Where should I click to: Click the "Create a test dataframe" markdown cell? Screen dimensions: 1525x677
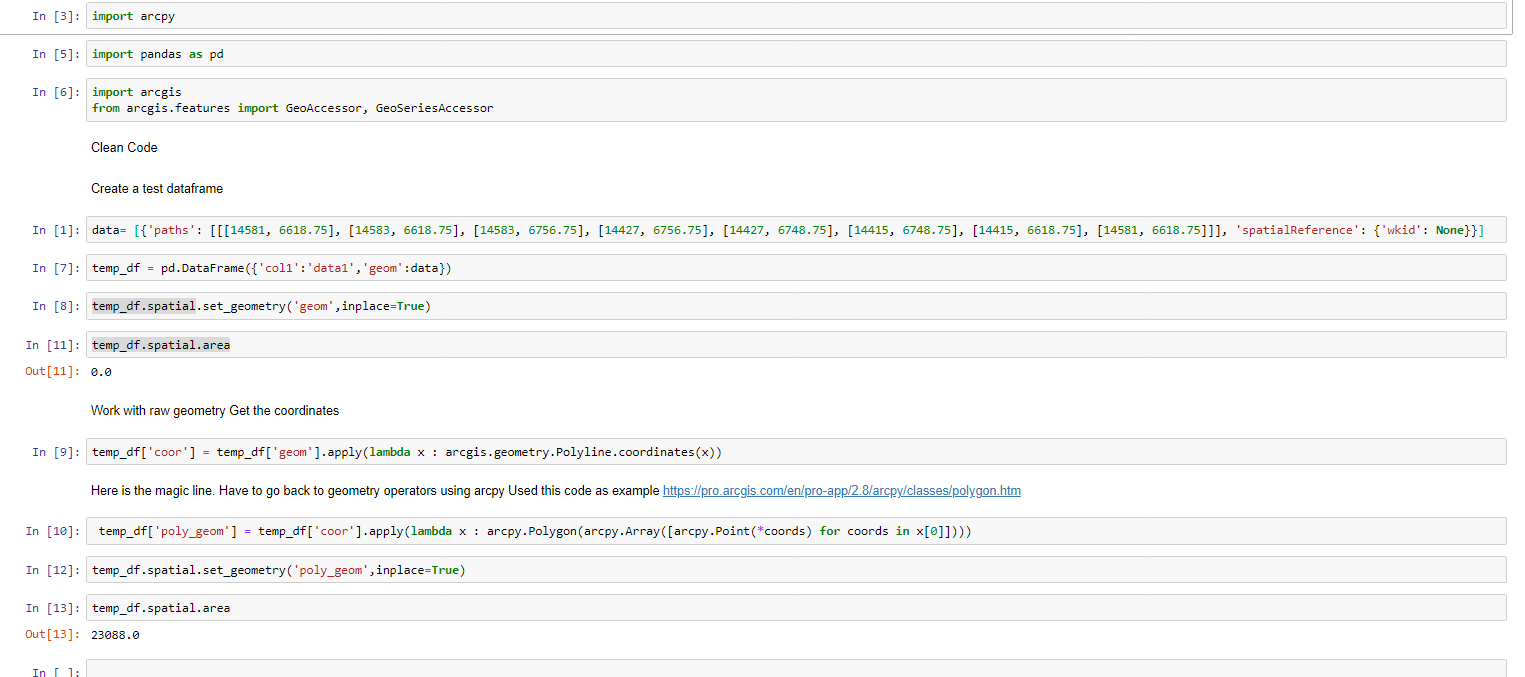click(x=156, y=188)
